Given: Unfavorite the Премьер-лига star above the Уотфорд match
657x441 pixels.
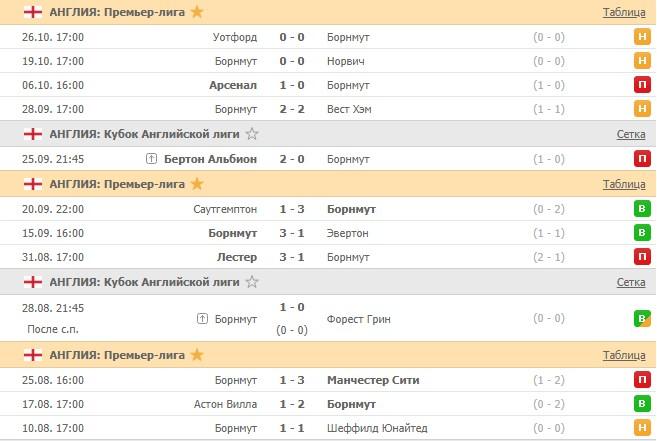Looking at the screenshot, I should click(197, 12).
